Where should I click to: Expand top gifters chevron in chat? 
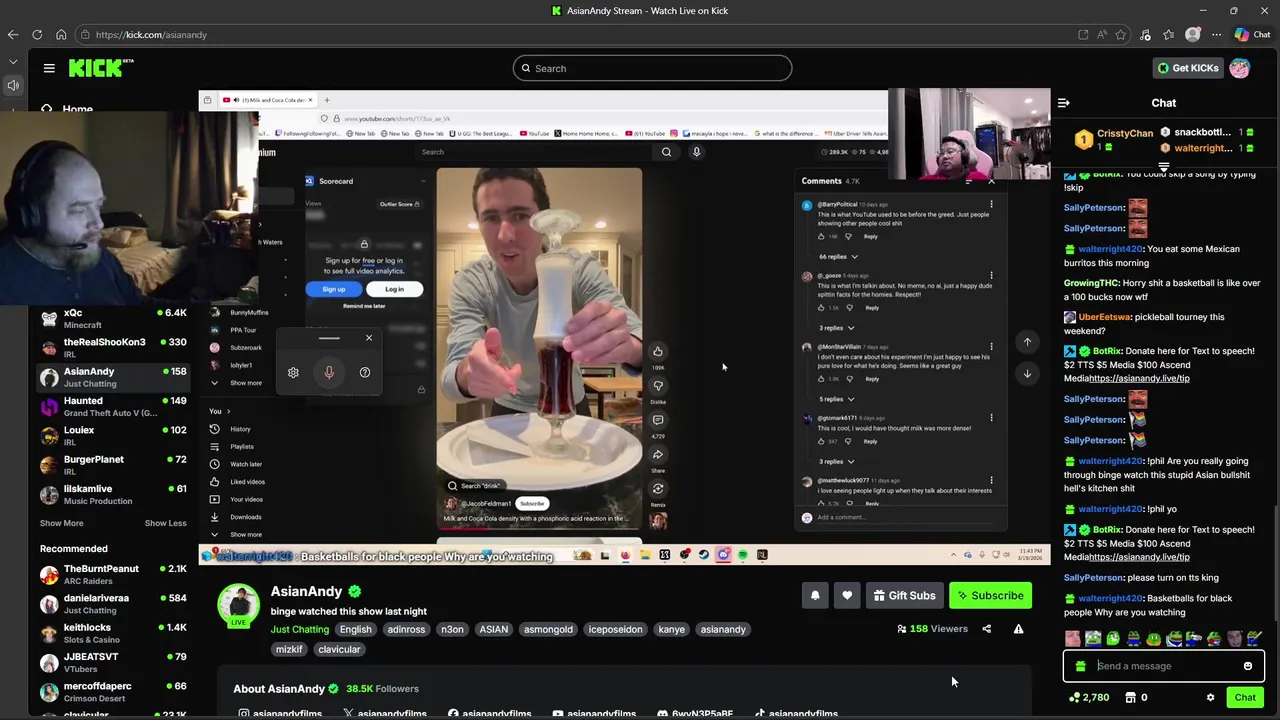[x=1163, y=167]
